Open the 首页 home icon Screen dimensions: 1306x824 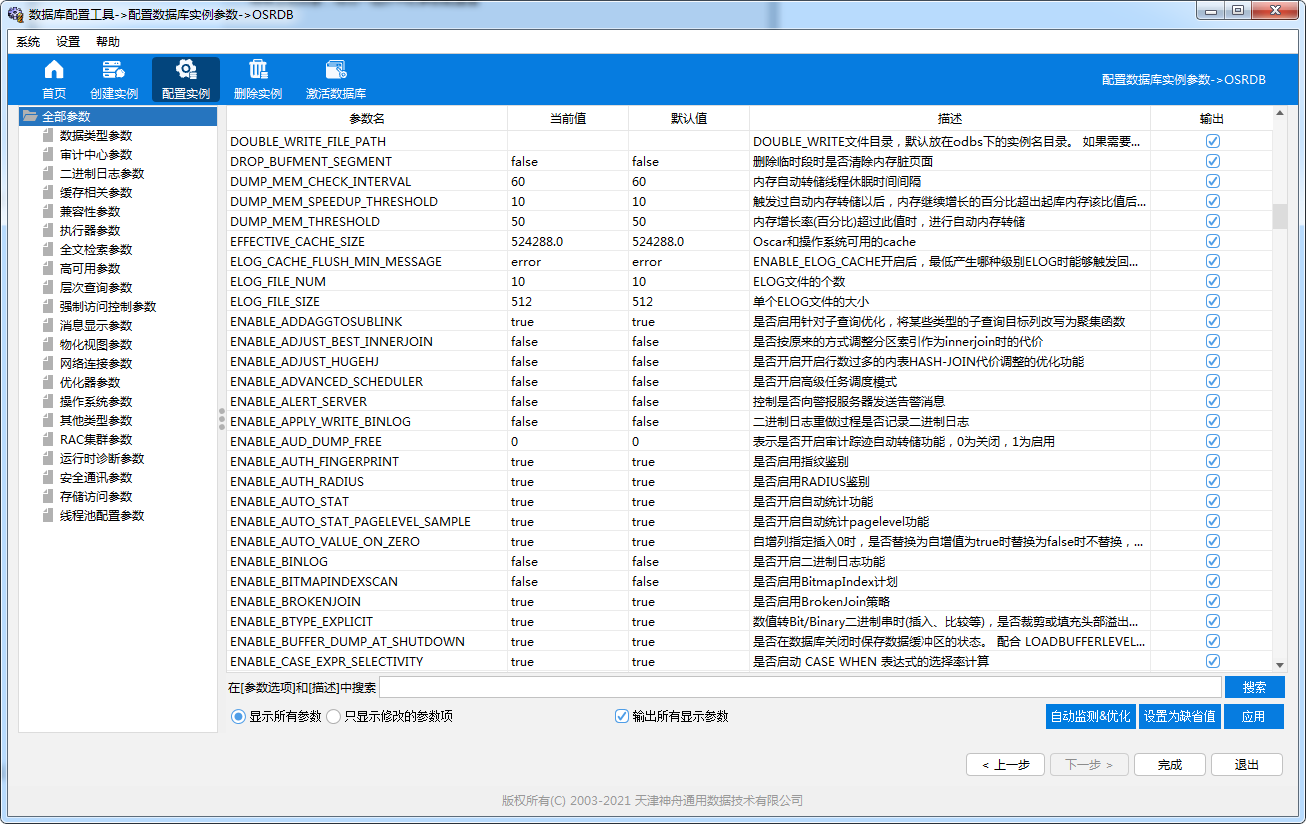pyautogui.click(x=53, y=78)
